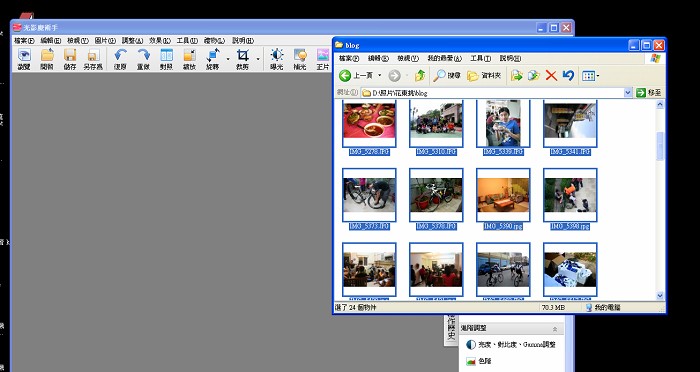Open the 檔案 menu in the blog window
The height and width of the screenshot is (372, 700).
349,59
